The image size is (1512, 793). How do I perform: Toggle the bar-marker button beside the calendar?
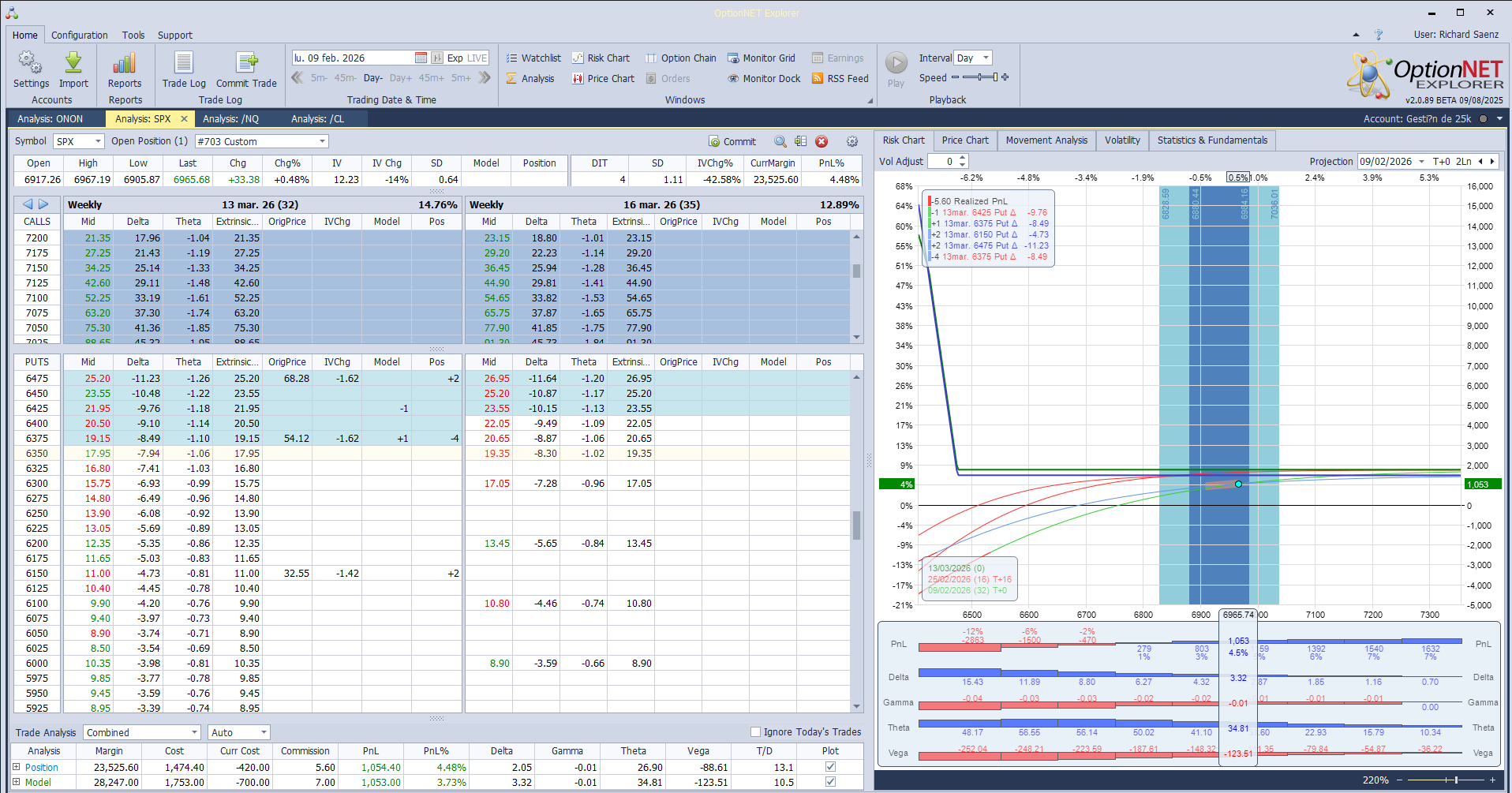click(437, 58)
